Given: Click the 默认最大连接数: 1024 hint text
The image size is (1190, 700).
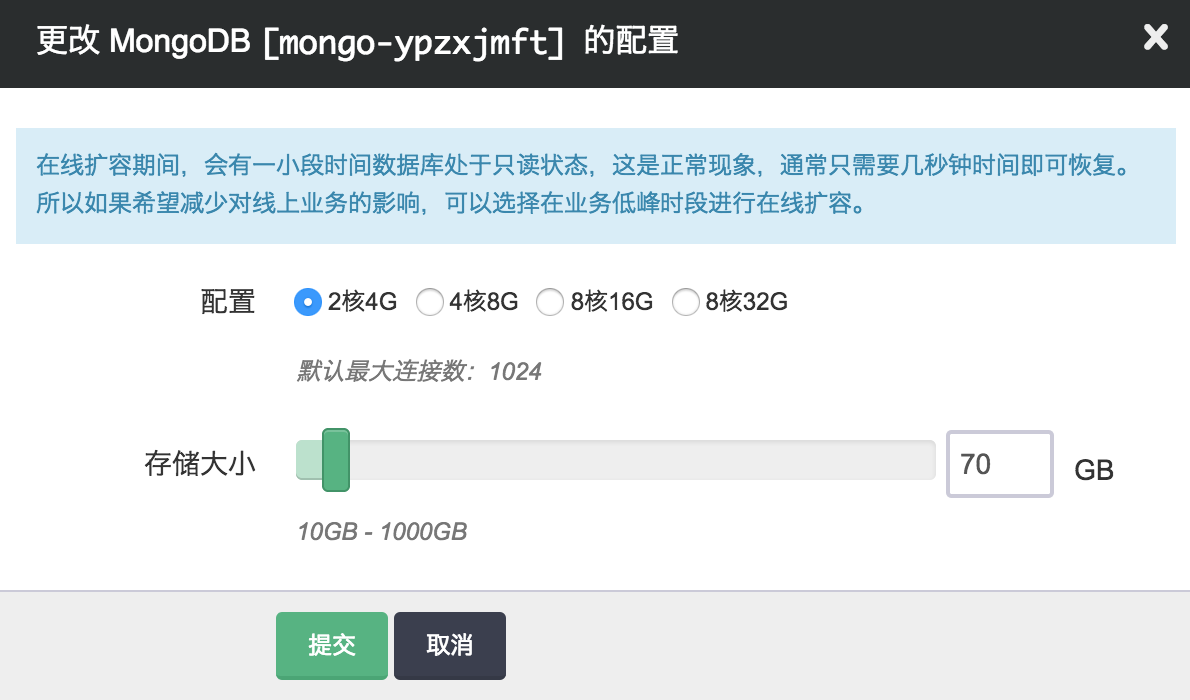Looking at the screenshot, I should pyautogui.click(x=419, y=372).
